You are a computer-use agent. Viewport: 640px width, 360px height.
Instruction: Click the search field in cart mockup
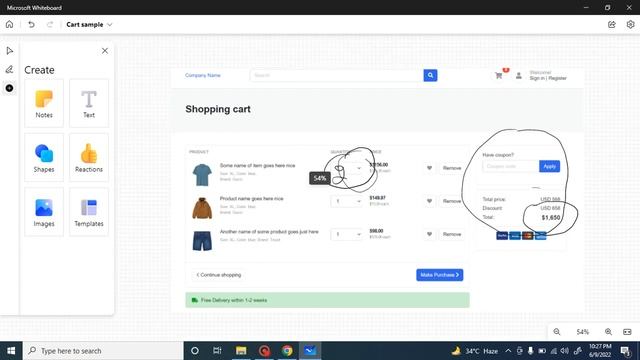click(x=337, y=75)
